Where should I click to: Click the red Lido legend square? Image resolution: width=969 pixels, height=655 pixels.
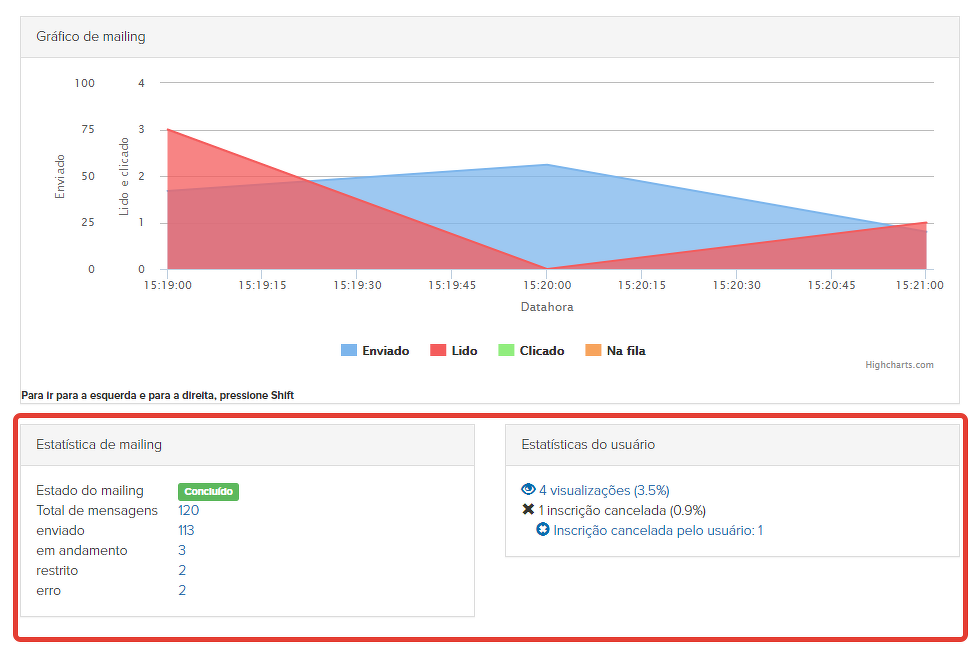(x=437, y=351)
